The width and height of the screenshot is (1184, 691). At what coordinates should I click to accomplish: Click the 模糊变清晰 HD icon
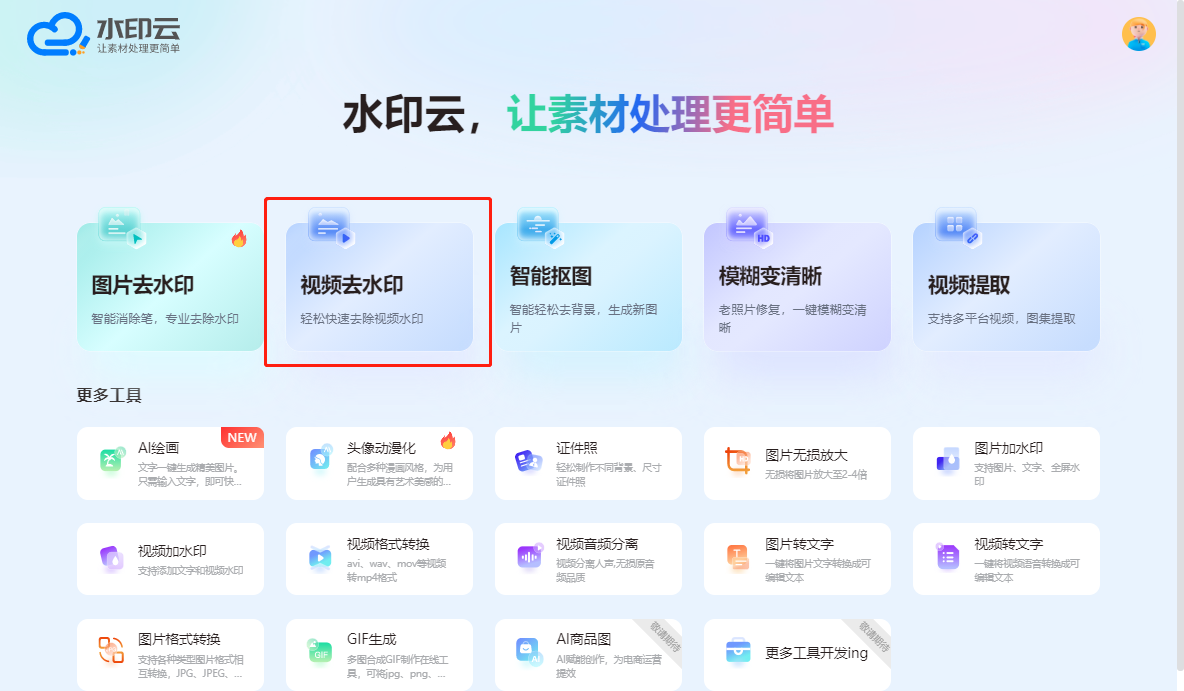[748, 227]
